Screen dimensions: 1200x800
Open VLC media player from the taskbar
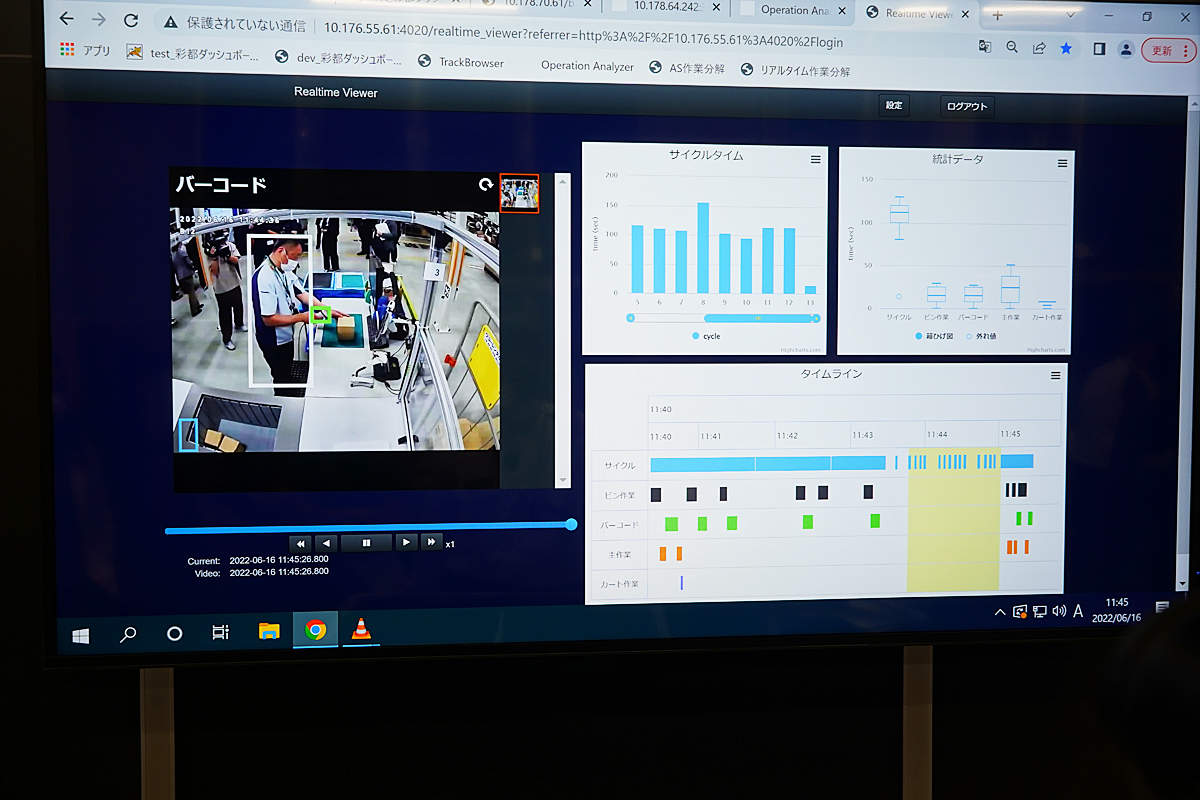click(x=361, y=629)
